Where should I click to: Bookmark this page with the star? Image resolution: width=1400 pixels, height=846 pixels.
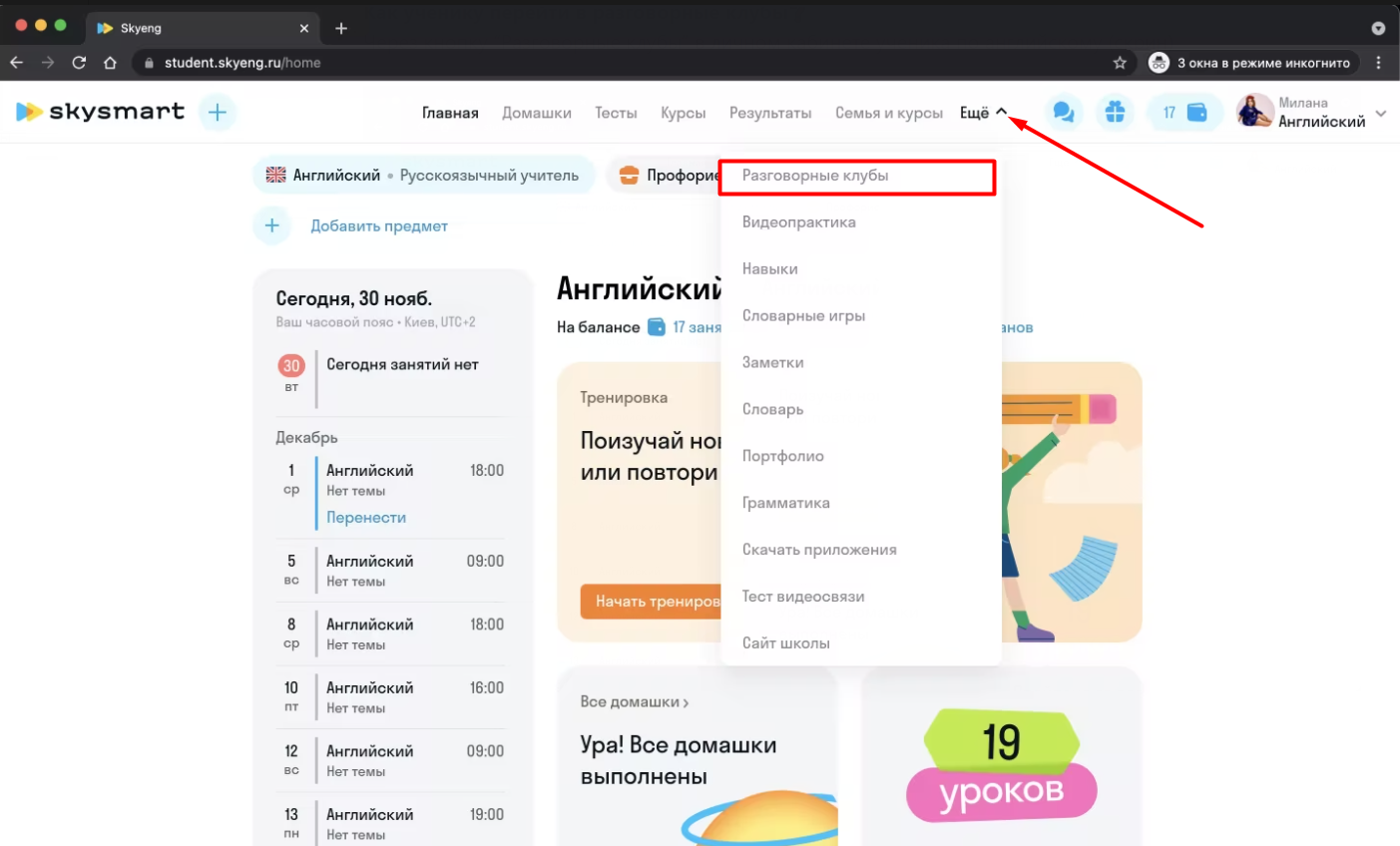[1120, 62]
